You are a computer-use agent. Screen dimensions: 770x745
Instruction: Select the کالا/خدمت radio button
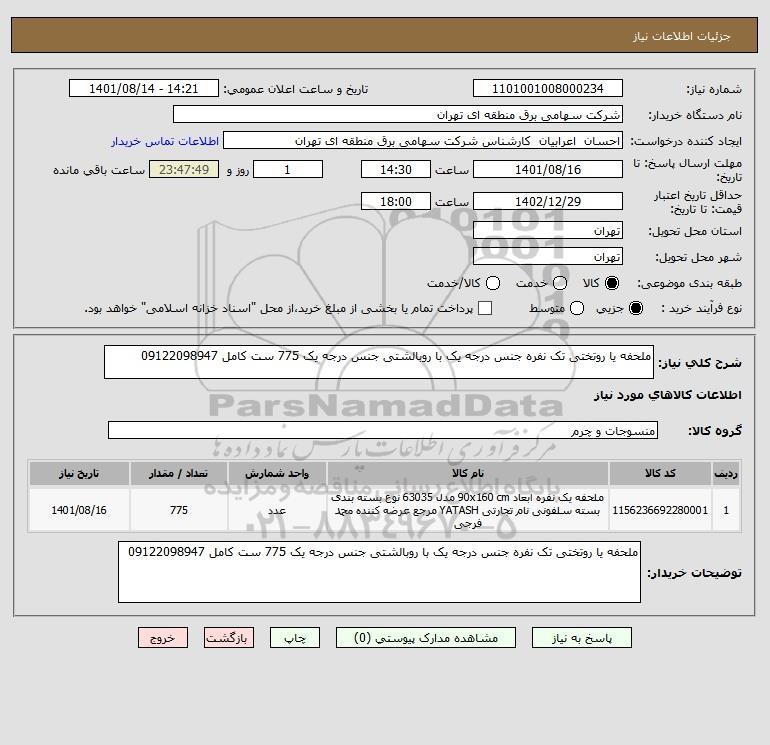(493, 283)
